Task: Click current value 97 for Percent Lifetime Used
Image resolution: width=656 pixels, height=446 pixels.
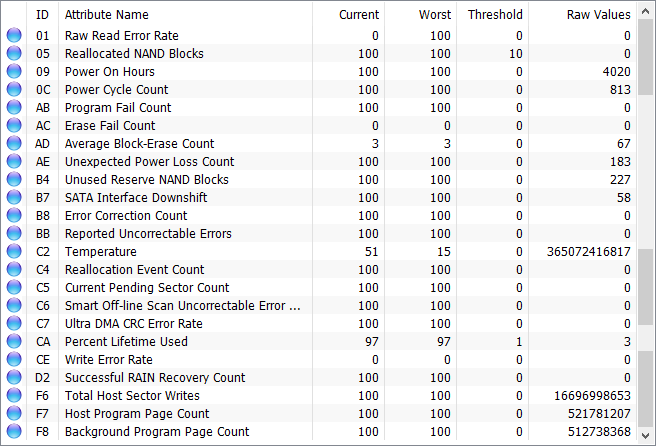Action: 372,341
